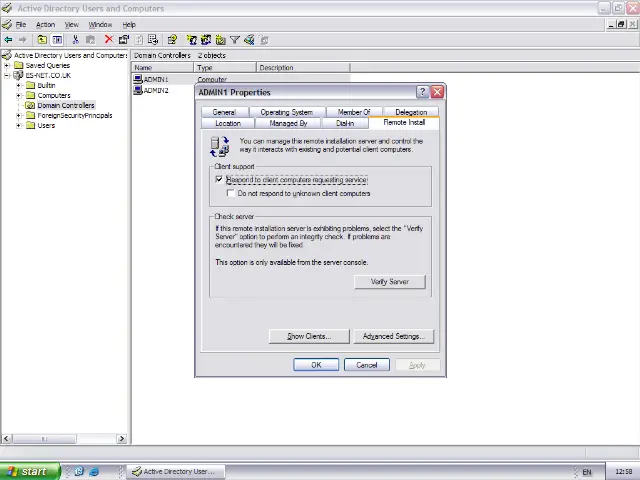Image resolution: width=640 pixels, height=480 pixels.
Task: Click the ADMIN2 computer icon
Action: coord(139,90)
